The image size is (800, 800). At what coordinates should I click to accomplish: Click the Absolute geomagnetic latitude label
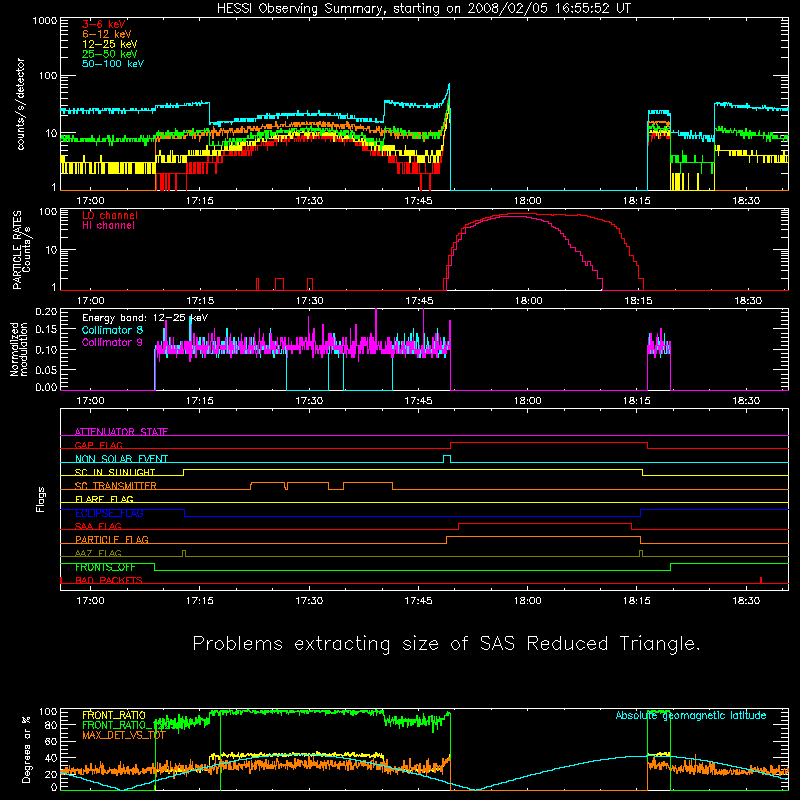(x=691, y=716)
